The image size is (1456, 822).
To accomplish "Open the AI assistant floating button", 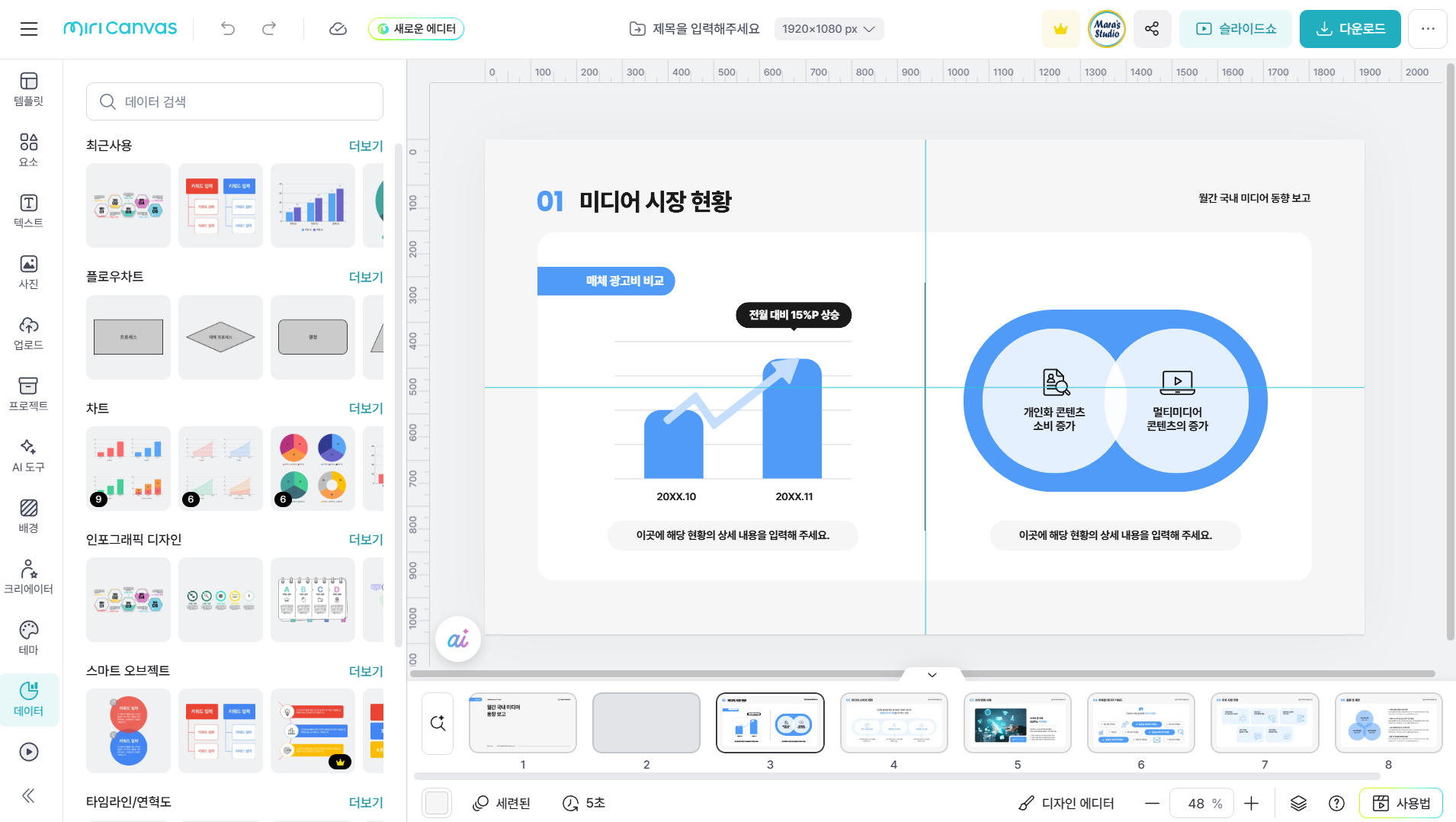I will point(458,639).
